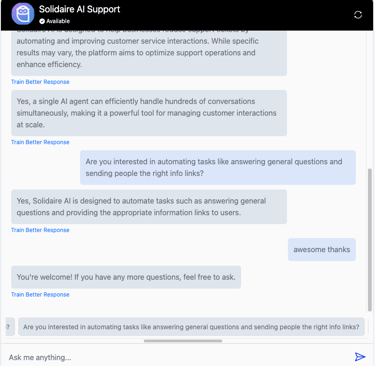Screen dimensions: 375x366
Task: Train Better Response under the information links reply
Action: coord(40,230)
